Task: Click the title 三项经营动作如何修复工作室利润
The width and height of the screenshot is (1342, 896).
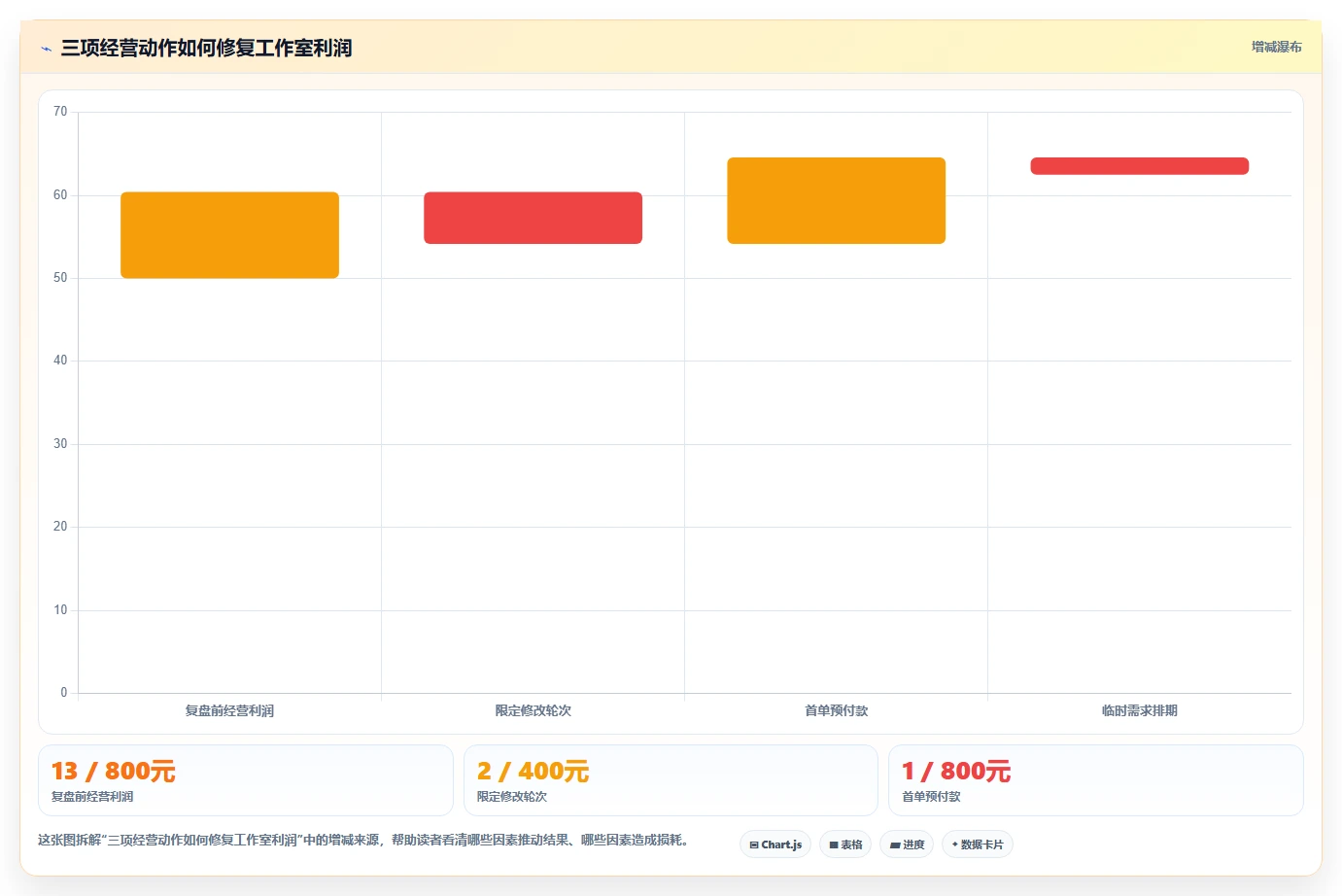Action: coord(206,48)
